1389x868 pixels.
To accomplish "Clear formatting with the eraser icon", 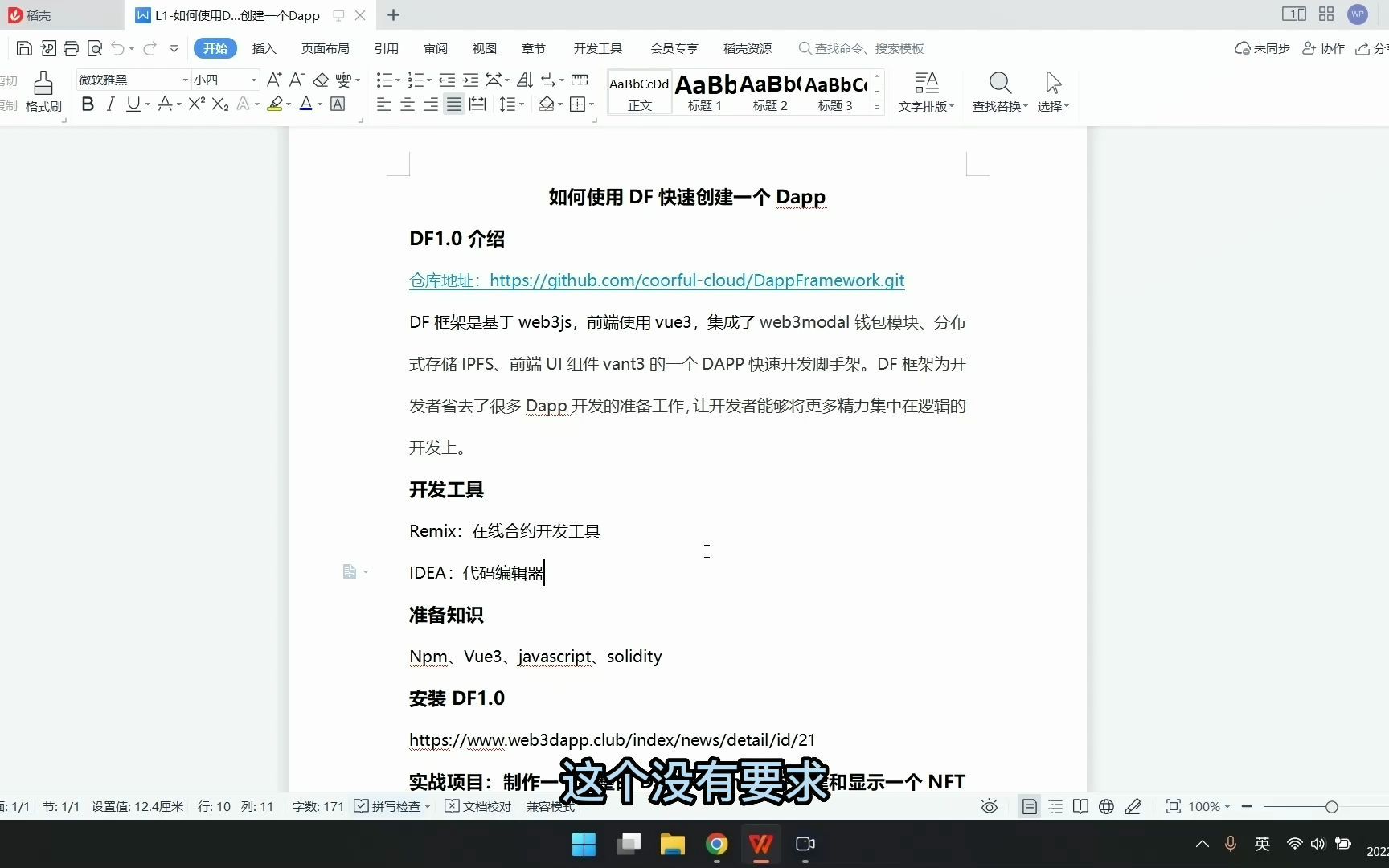I will (x=321, y=80).
